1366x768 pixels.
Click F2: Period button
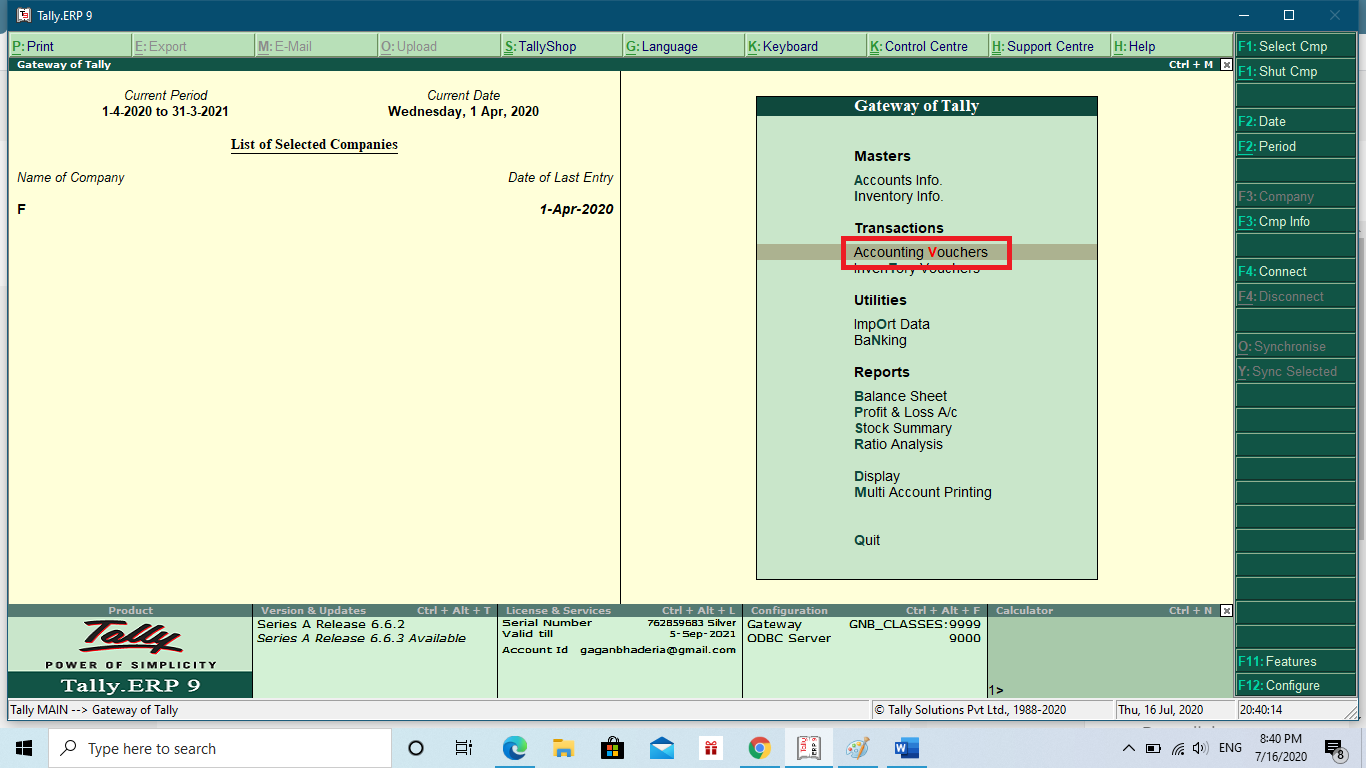(1296, 146)
